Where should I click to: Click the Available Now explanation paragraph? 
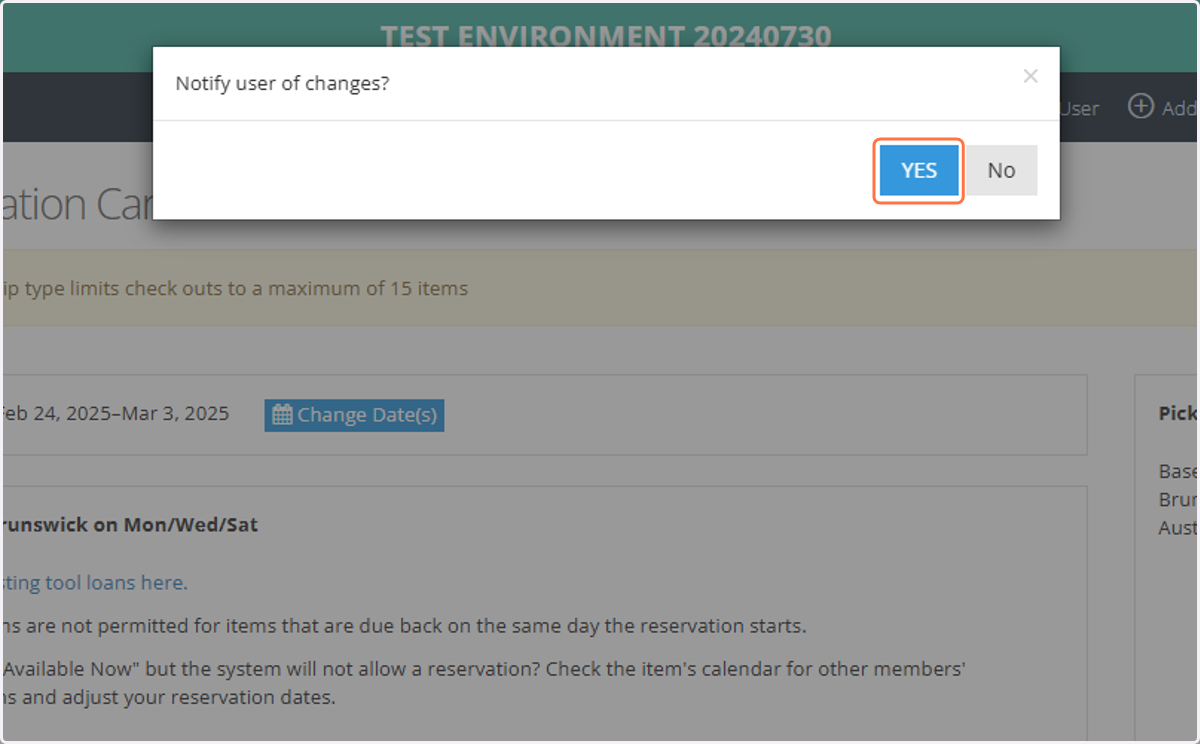pyautogui.click(x=483, y=682)
